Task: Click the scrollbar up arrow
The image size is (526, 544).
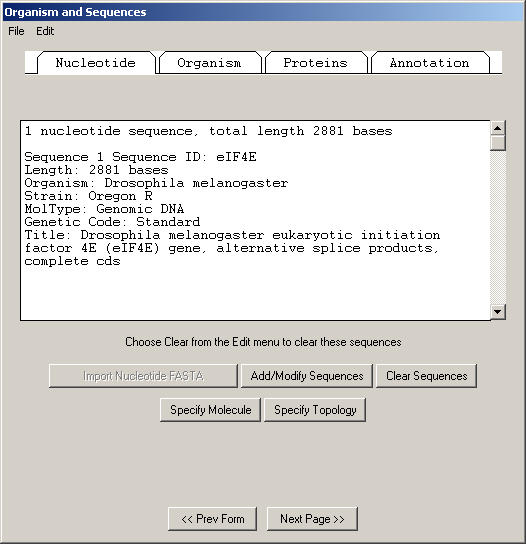Action: [x=498, y=128]
